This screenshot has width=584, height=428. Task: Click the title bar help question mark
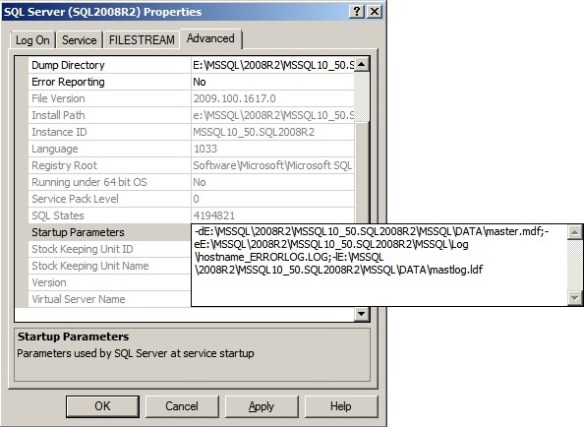pyautogui.click(x=356, y=12)
